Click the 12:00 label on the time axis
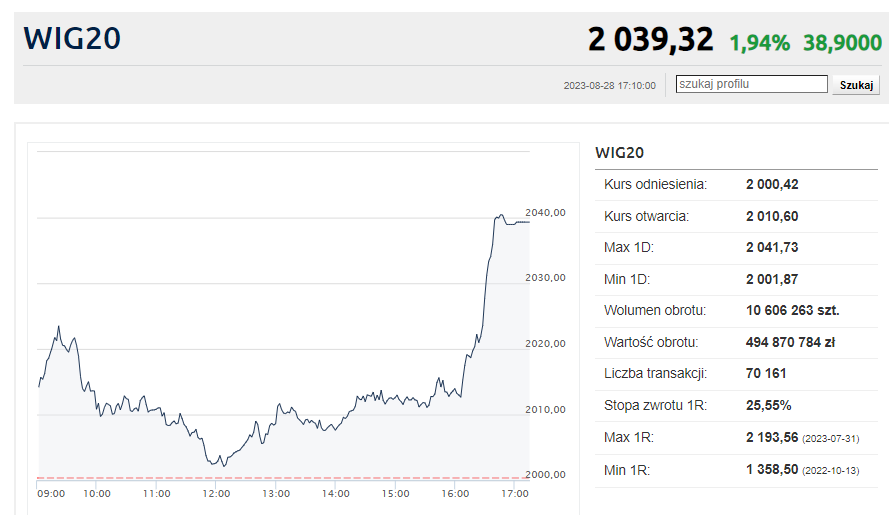 click(x=216, y=493)
